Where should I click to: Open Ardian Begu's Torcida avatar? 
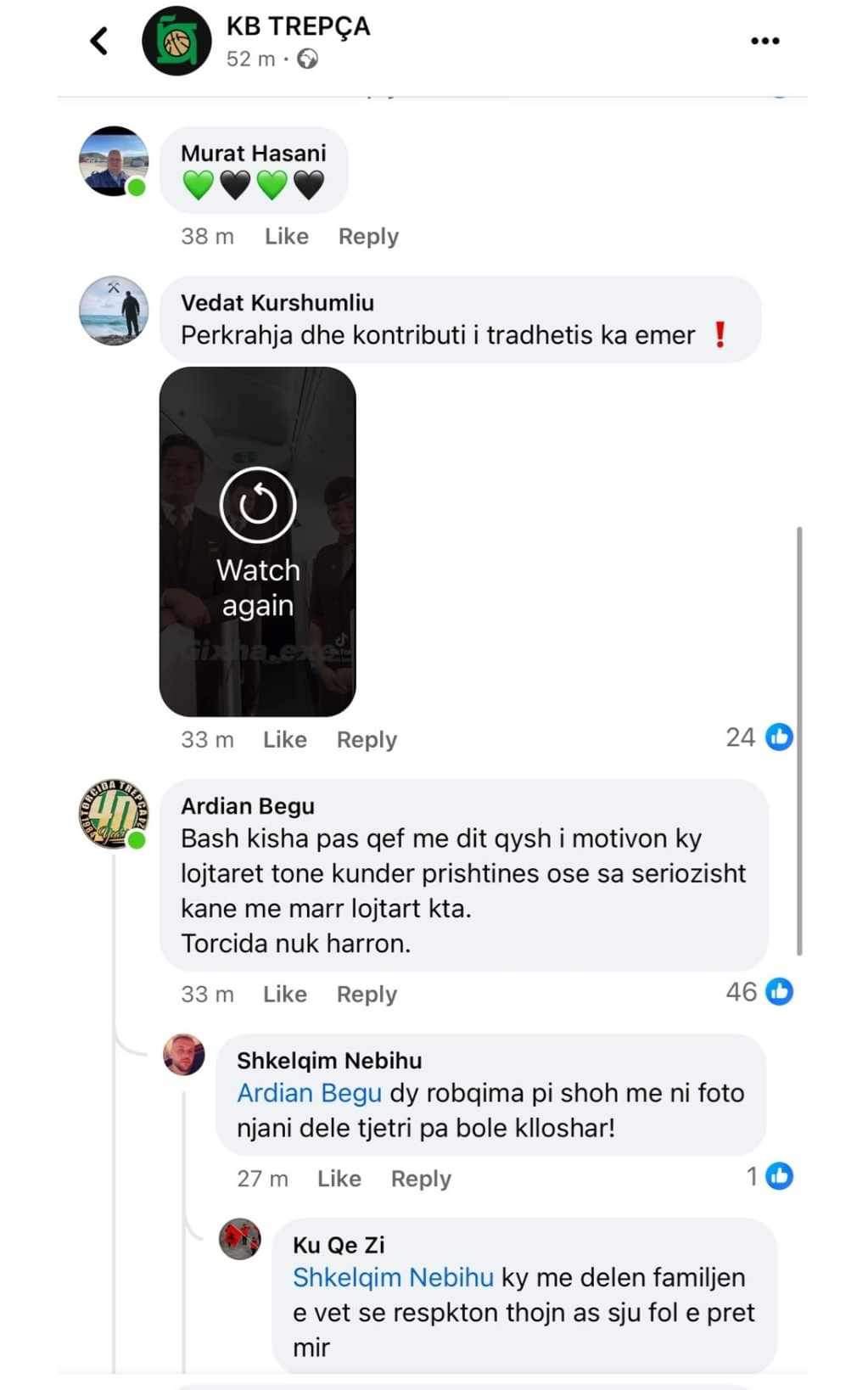click(114, 814)
